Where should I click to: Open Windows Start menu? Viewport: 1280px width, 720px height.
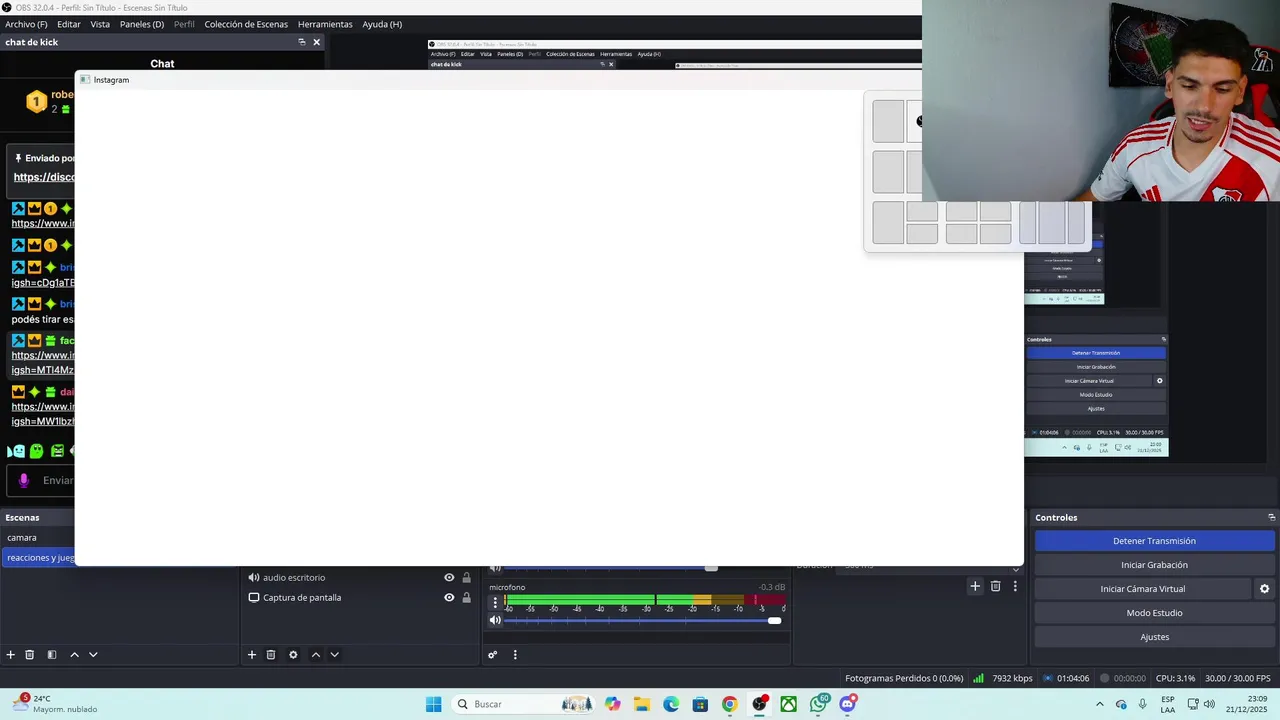click(x=433, y=704)
